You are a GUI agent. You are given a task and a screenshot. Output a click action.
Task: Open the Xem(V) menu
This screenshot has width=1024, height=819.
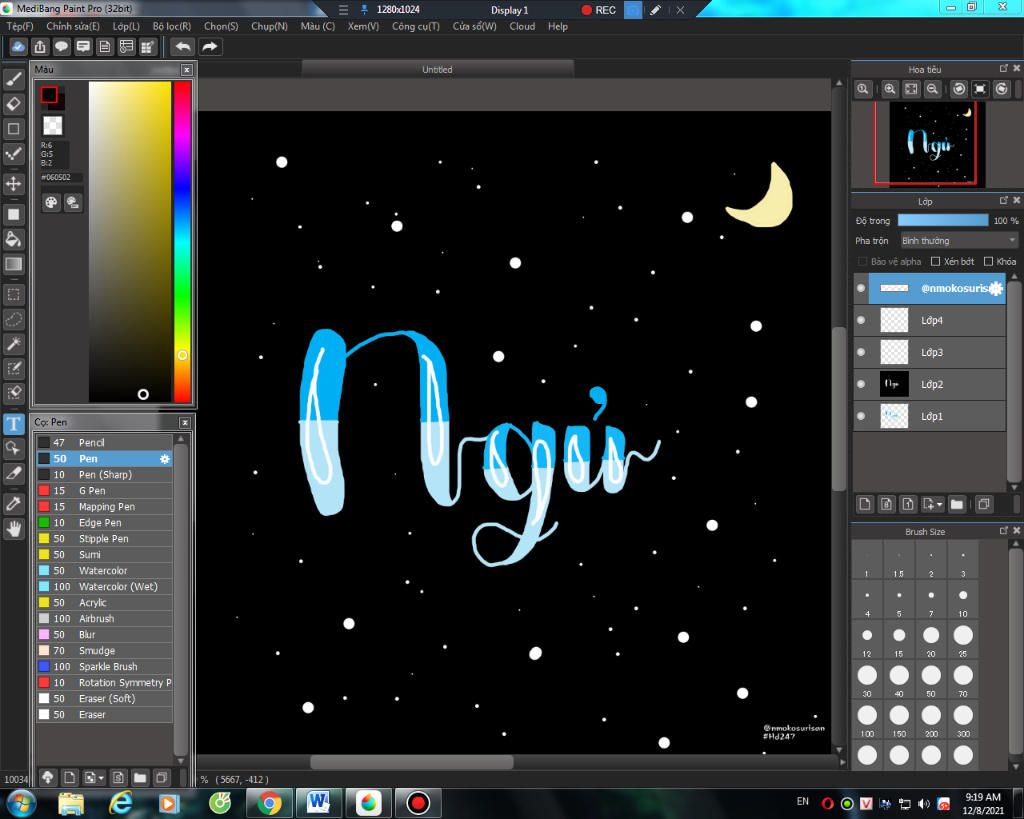pyautogui.click(x=363, y=26)
